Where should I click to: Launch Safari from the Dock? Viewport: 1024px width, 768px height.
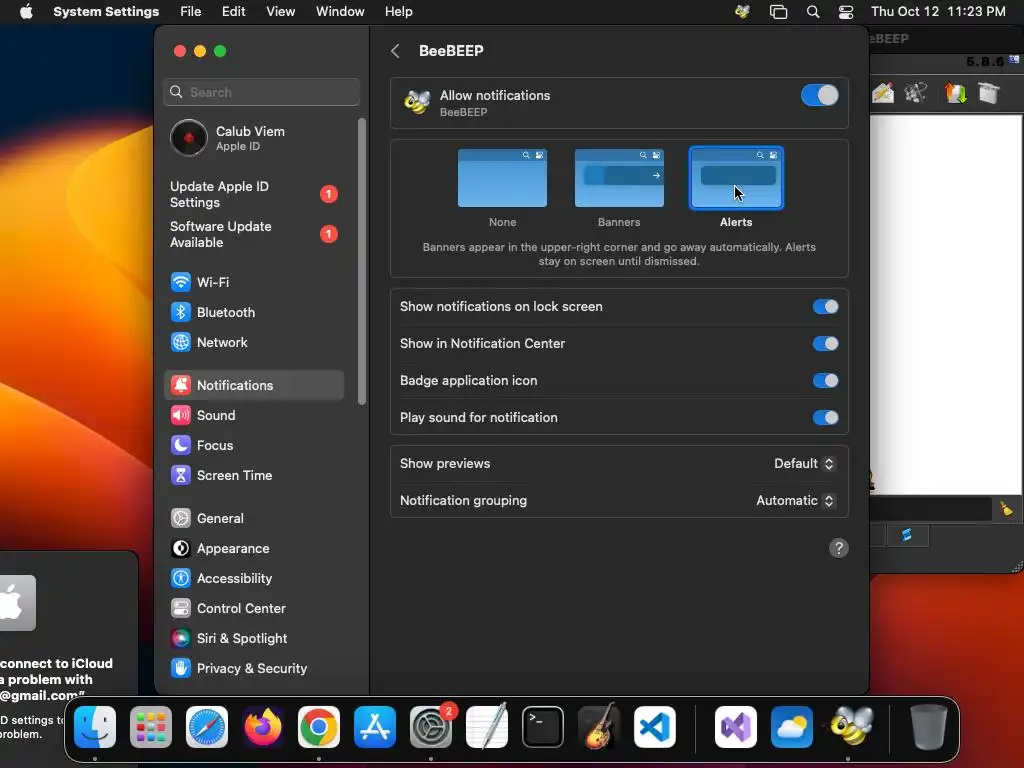point(207,727)
